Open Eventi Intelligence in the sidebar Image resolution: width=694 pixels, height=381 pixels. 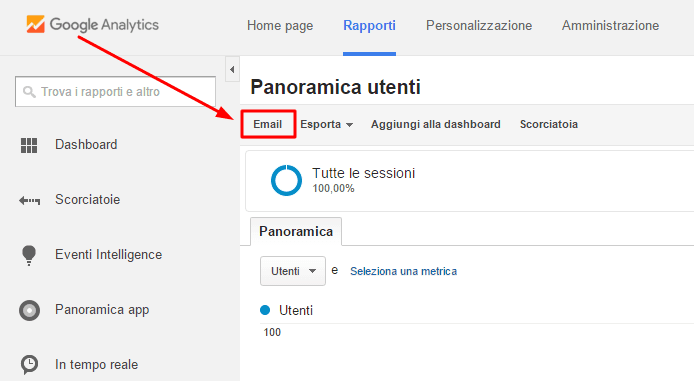coord(108,255)
